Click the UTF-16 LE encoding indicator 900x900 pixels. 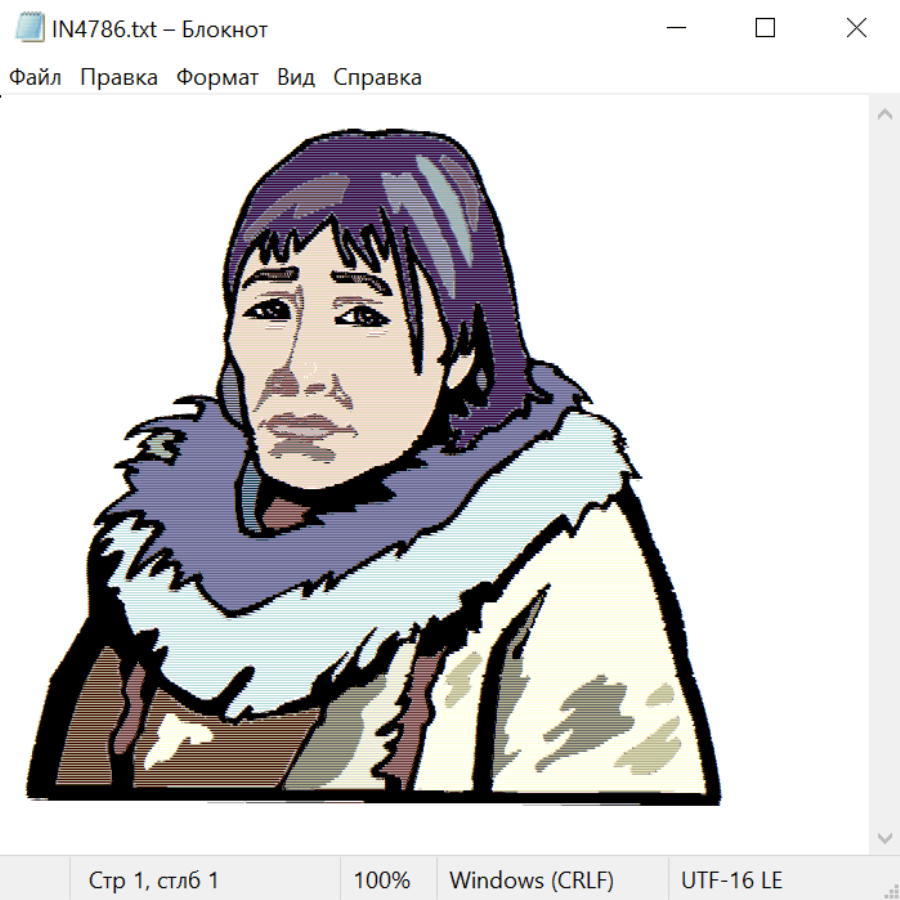pos(731,881)
